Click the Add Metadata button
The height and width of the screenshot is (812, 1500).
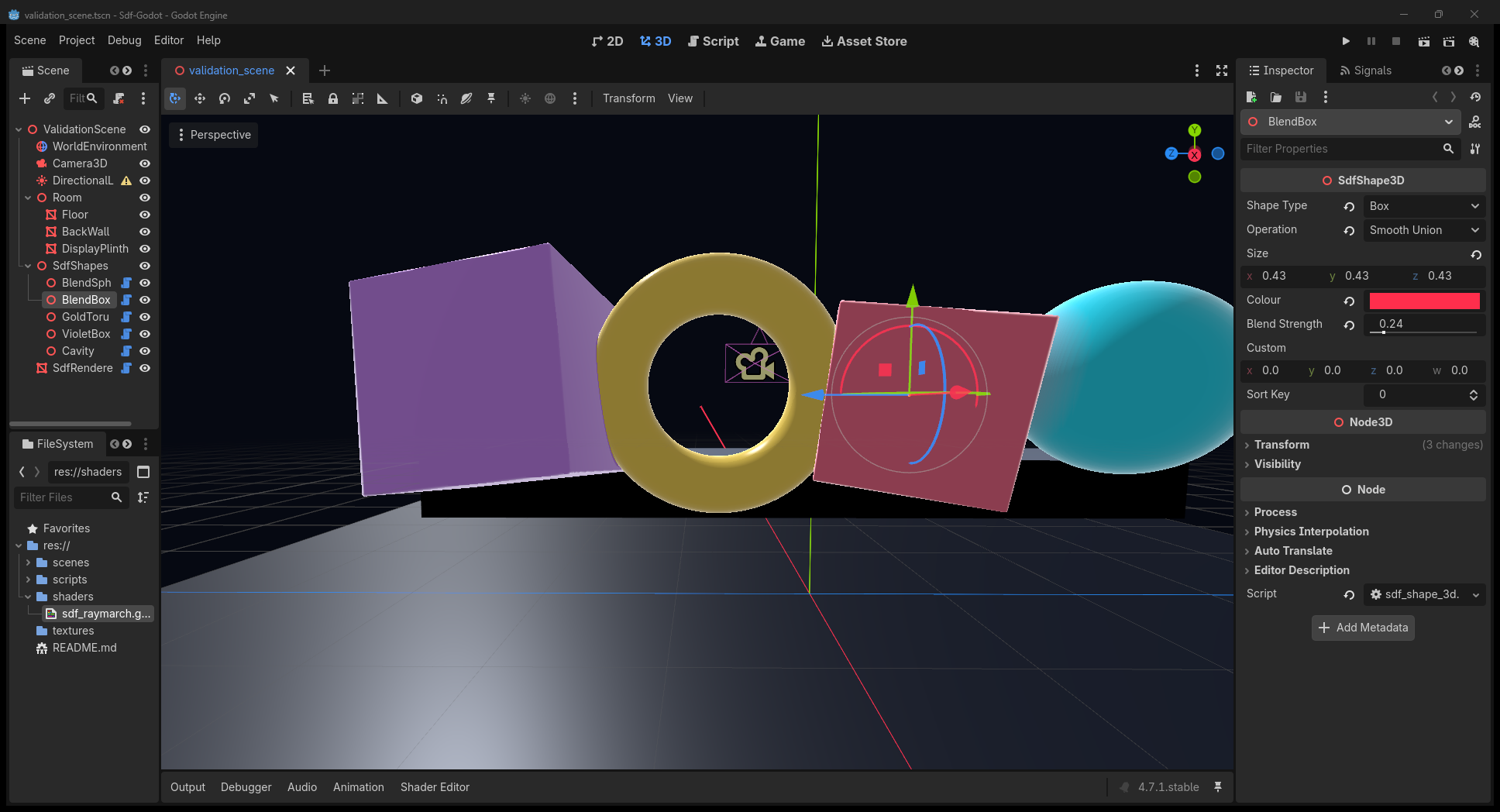pyautogui.click(x=1363, y=628)
